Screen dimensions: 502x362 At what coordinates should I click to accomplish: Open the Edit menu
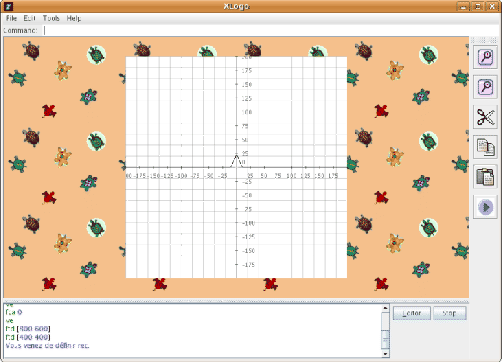click(x=29, y=18)
